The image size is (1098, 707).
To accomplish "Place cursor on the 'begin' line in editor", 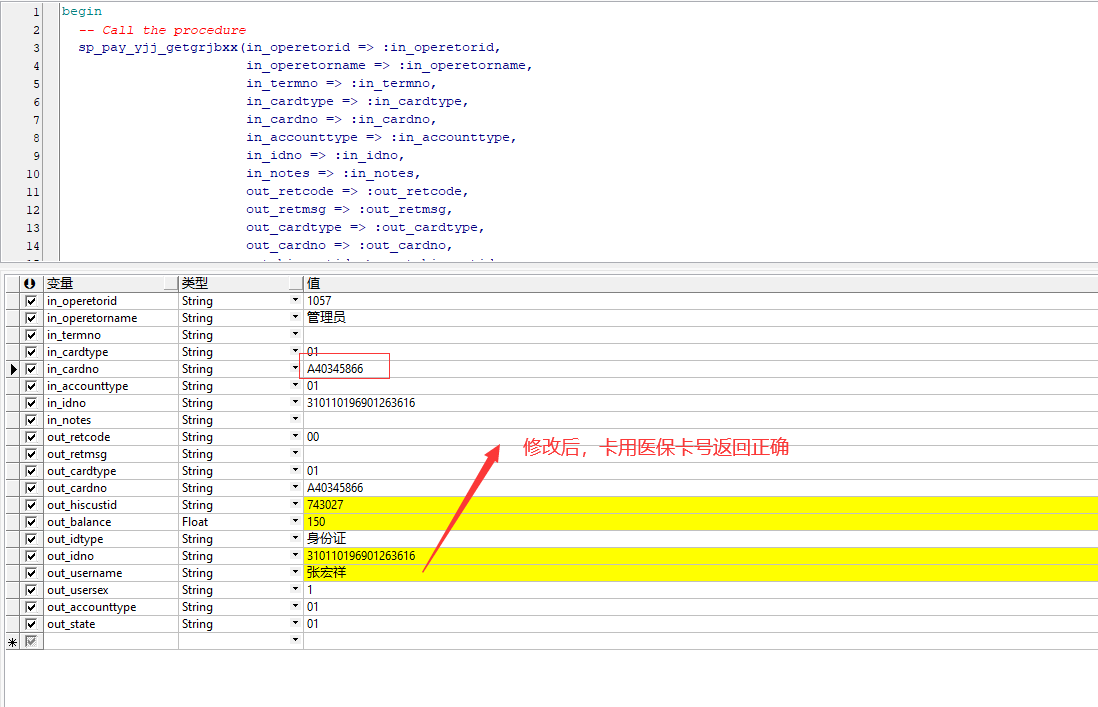I will click(x=82, y=12).
